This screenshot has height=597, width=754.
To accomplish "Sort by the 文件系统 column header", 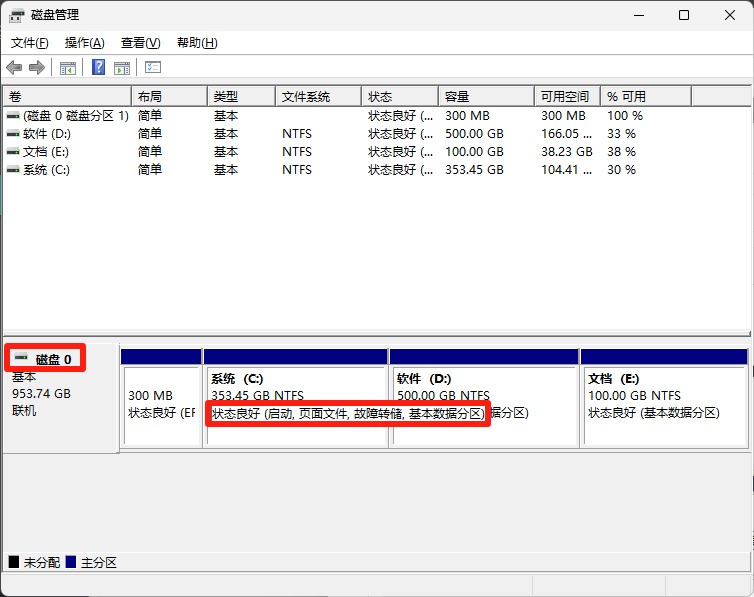I will point(318,97).
